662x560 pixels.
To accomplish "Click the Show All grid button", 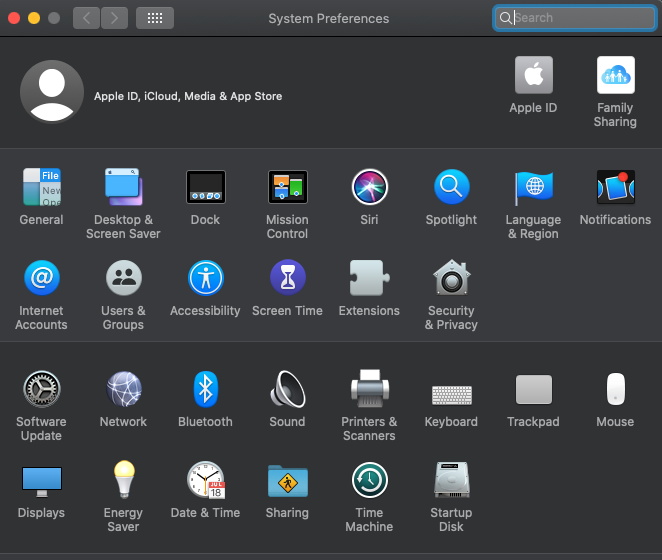I will (x=155, y=18).
